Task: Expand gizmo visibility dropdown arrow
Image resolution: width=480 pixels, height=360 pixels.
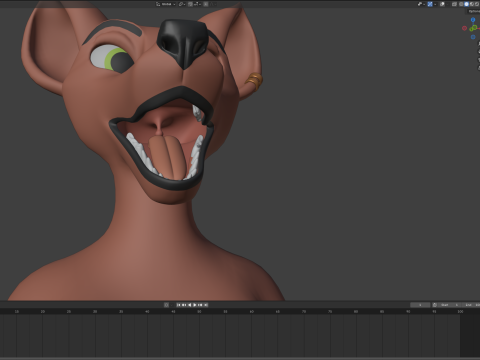Action: point(435,4)
